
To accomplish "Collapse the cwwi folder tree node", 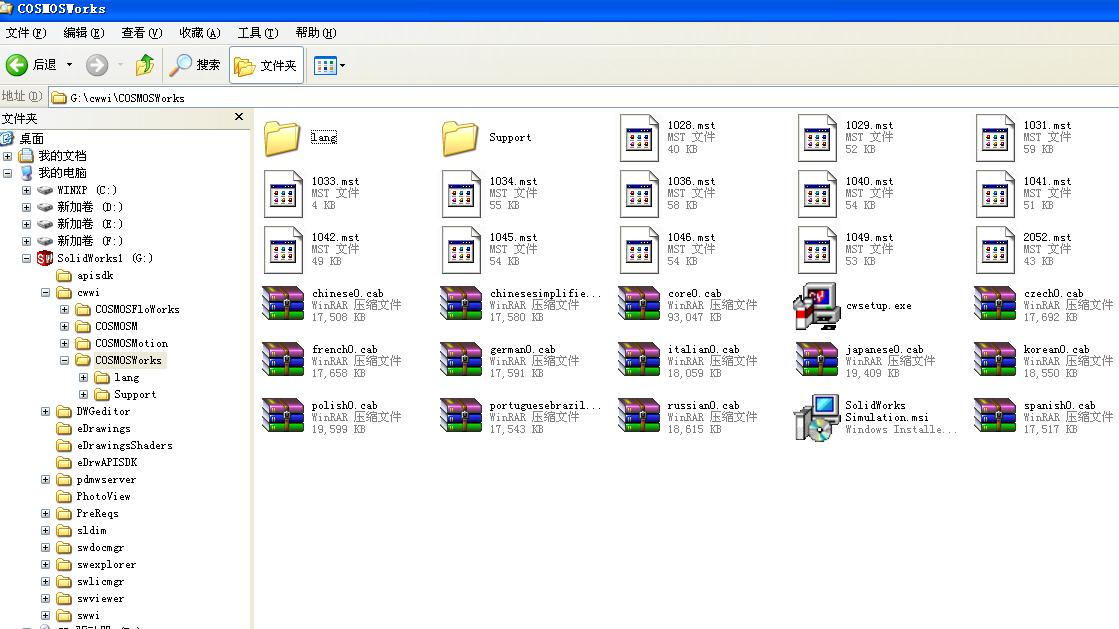I will [x=46, y=293].
